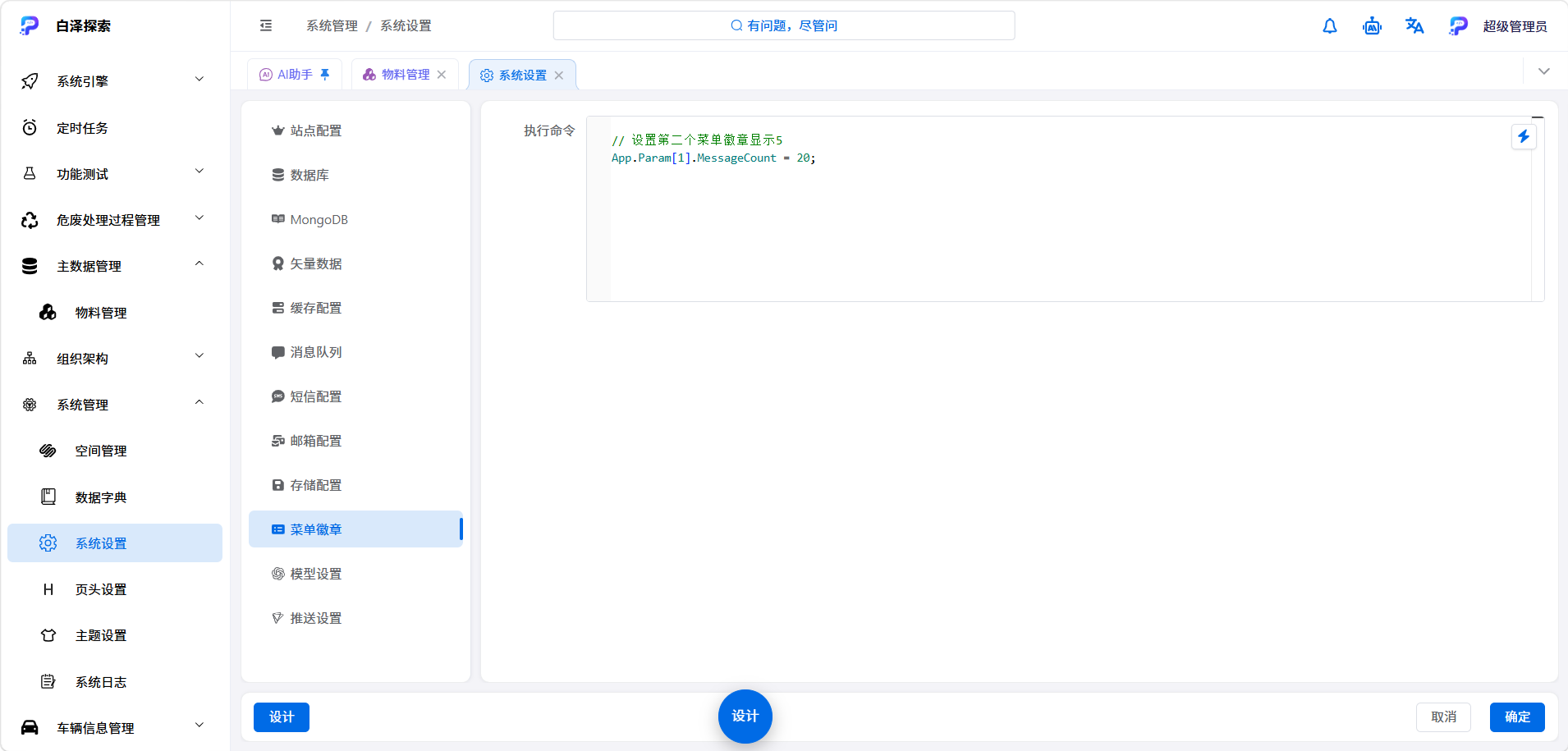
Task: Click the 系统管理 breadcrumb link
Action: 332,26
